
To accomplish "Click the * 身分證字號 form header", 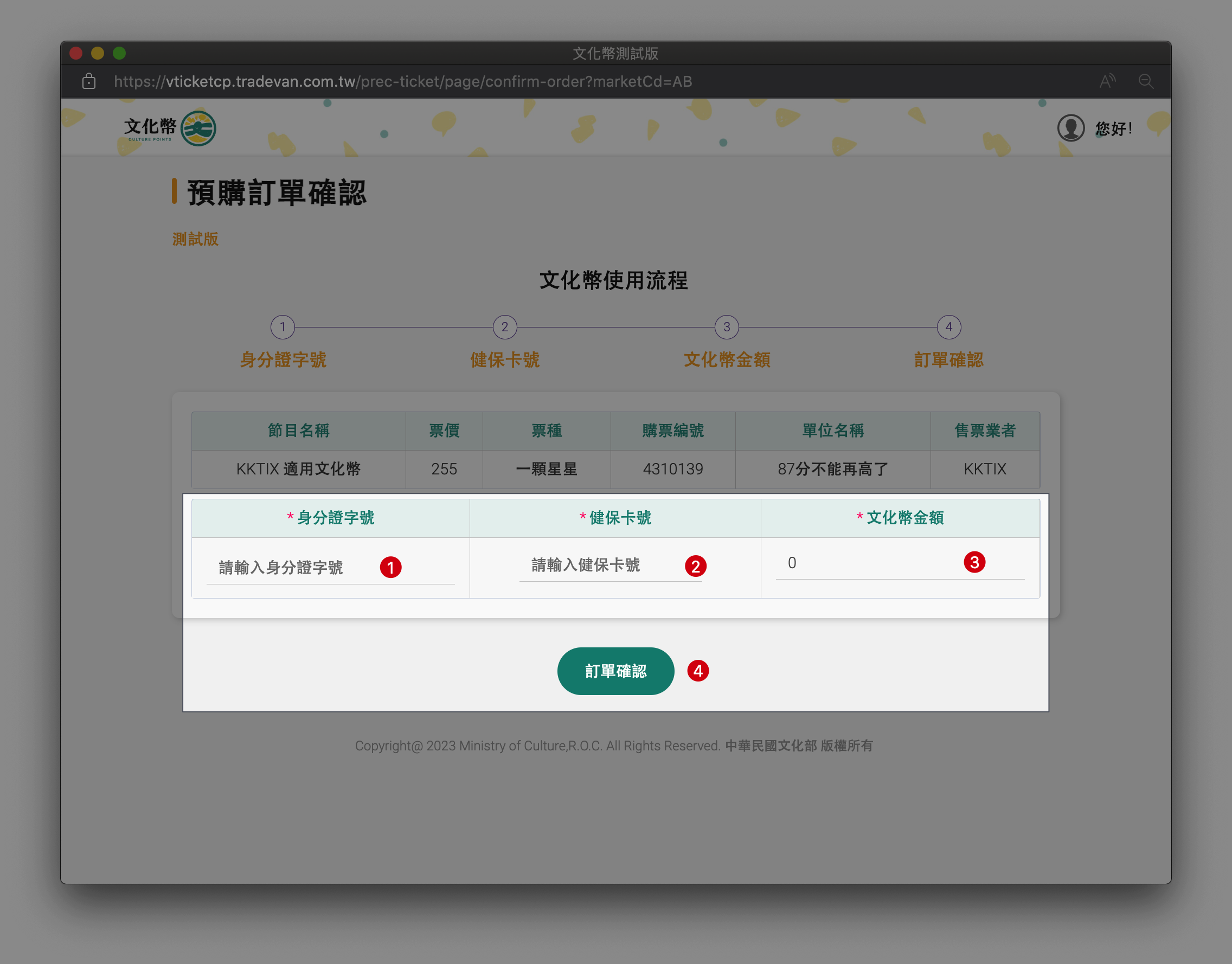I will [331, 518].
